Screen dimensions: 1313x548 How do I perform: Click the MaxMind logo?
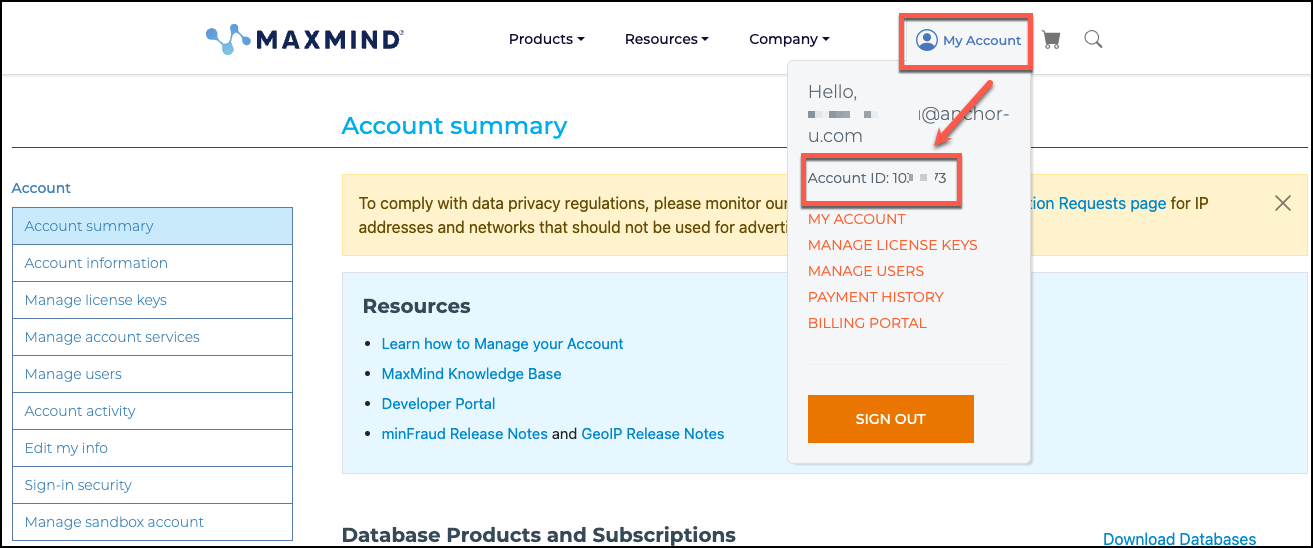304,40
